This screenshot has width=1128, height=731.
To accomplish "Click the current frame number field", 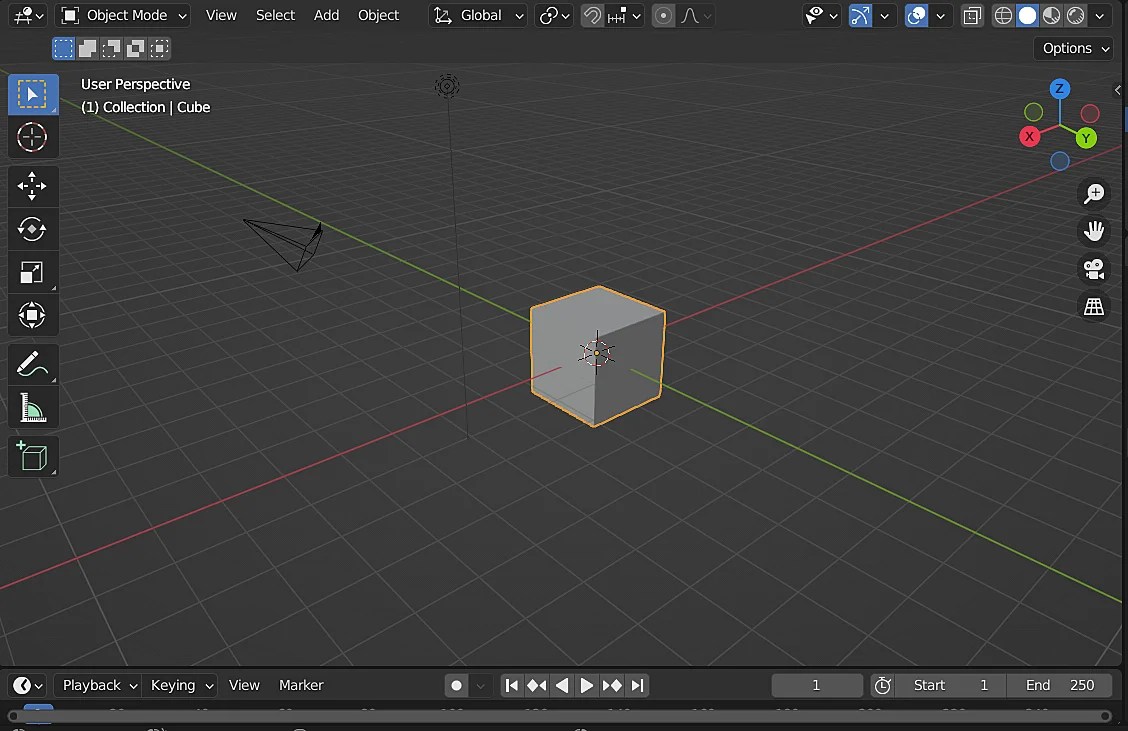I will pyautogui.click(x=816, y=685).
